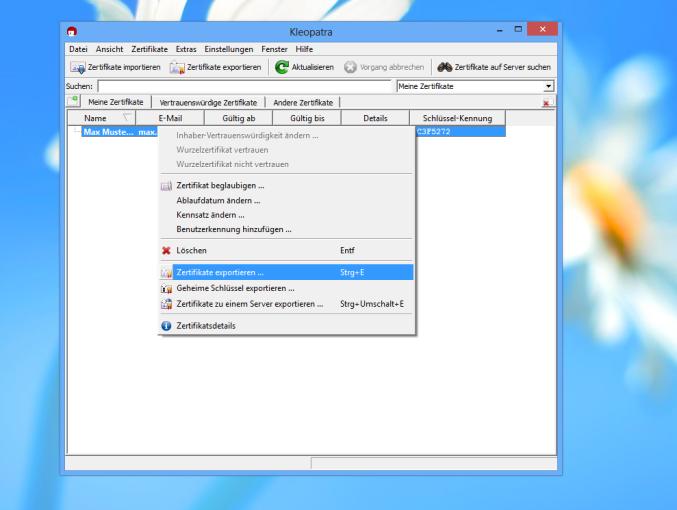Screen dimensions: 677x510
Task: Click the greyed Vorgang abbrechen icon
Action: 350,67
